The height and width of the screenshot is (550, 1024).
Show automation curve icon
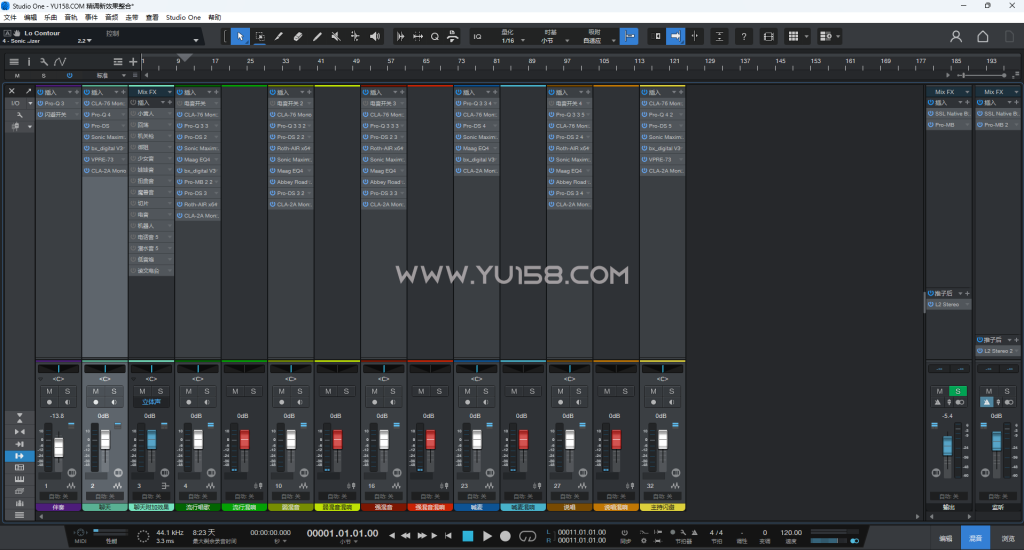pyautogui.click(x=60, y=61)
